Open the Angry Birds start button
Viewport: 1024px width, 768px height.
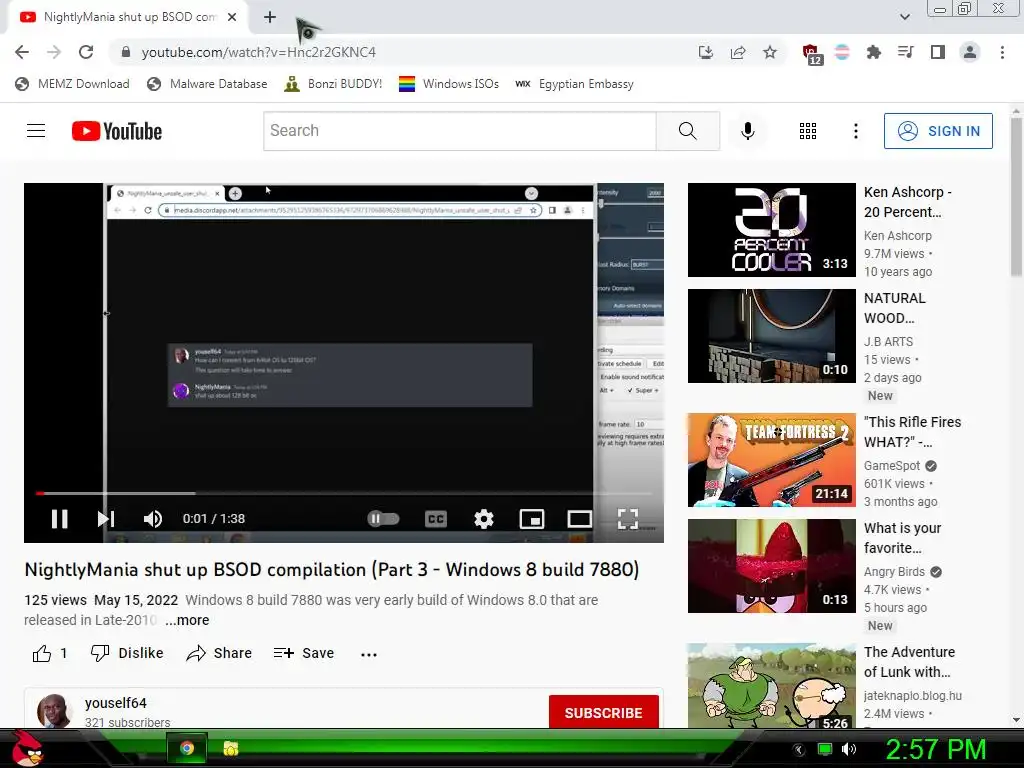(27, 748)
